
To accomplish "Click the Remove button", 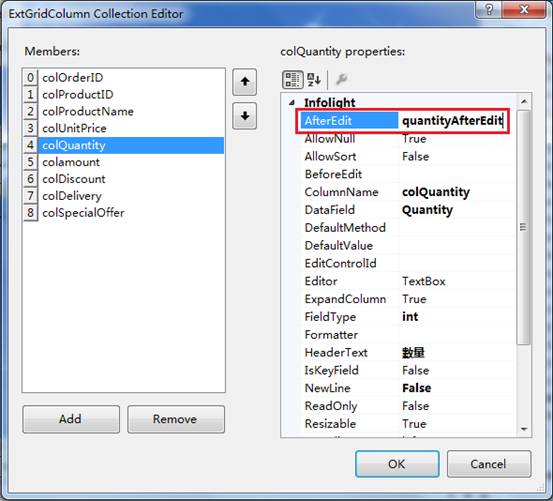I will pyautogui.click(x=176, y=419).
